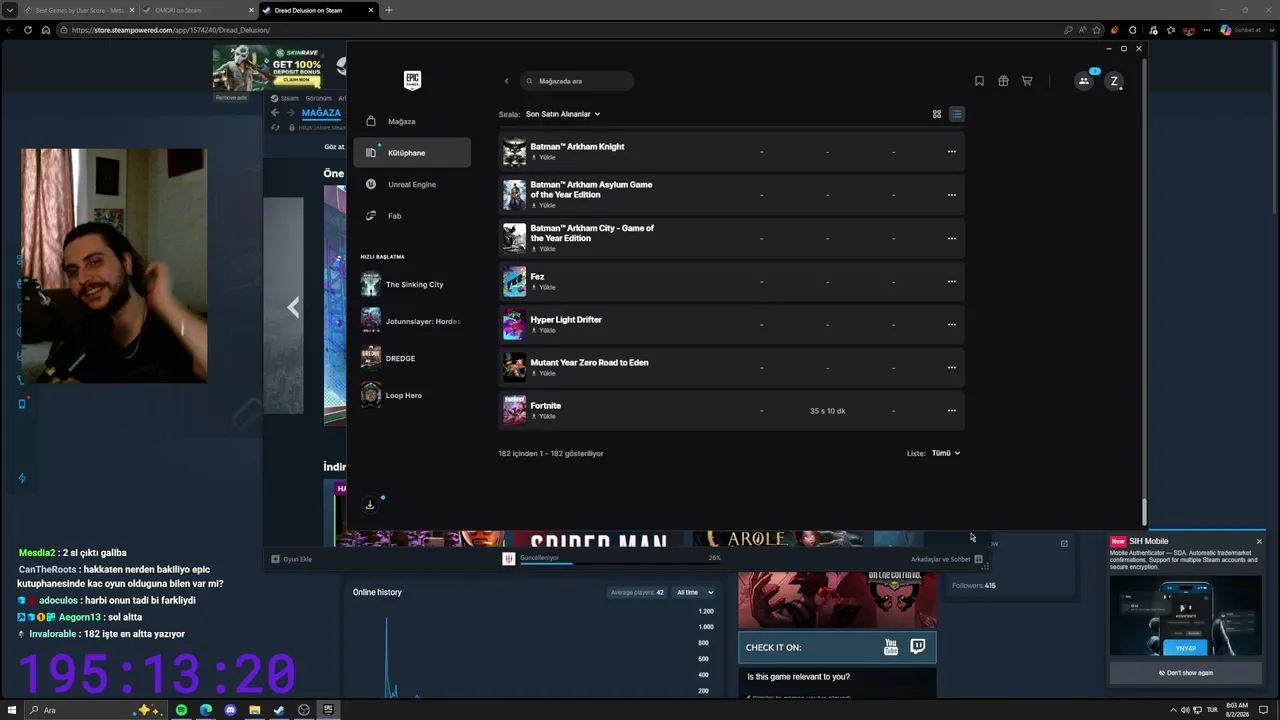1280x720 pixels.
Task: Click previous carousel arrow on Steam page
Action: click(293, 307)
